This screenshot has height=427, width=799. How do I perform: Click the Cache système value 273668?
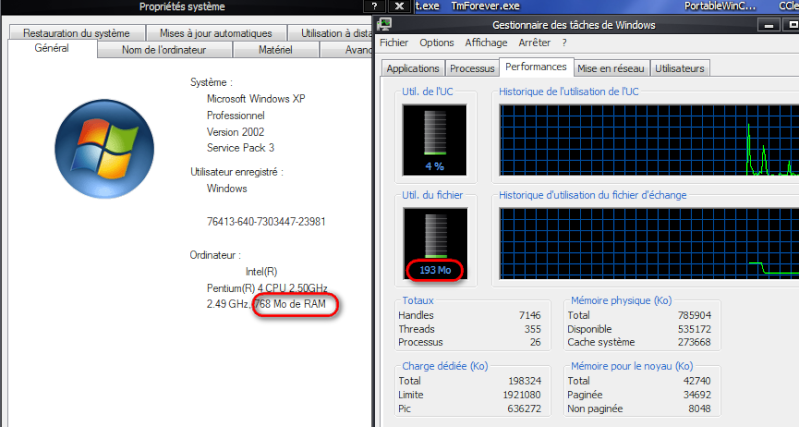tap(694, 342)
